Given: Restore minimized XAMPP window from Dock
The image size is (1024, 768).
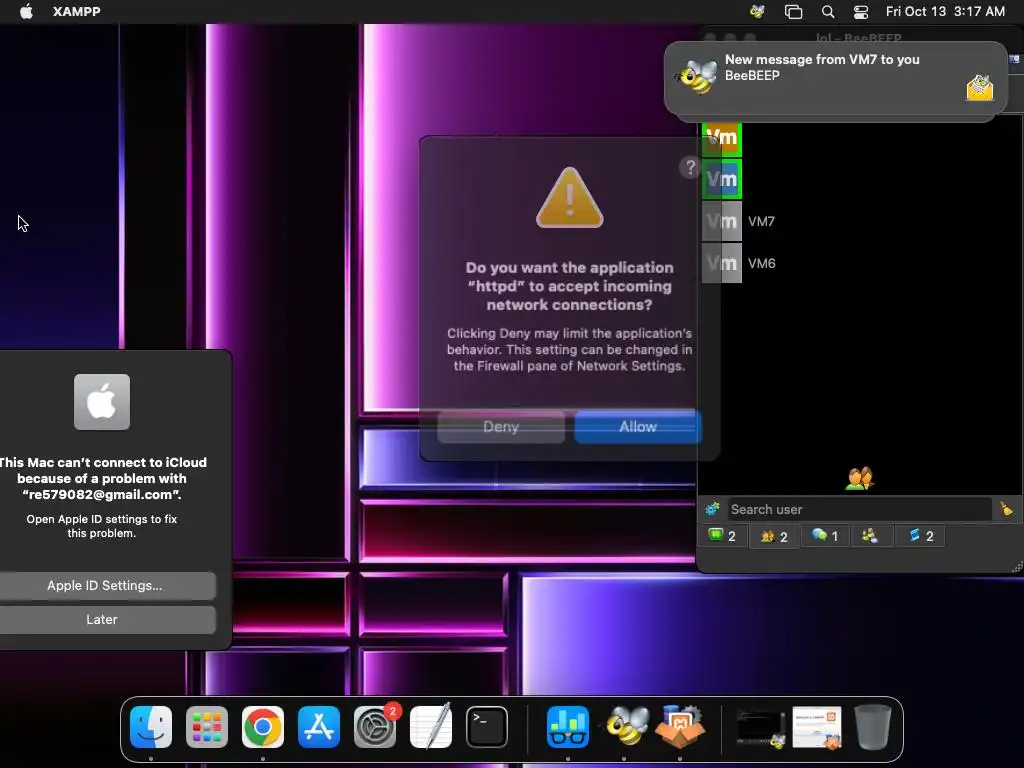Looking at the screenshot, I should pos(816,728).
